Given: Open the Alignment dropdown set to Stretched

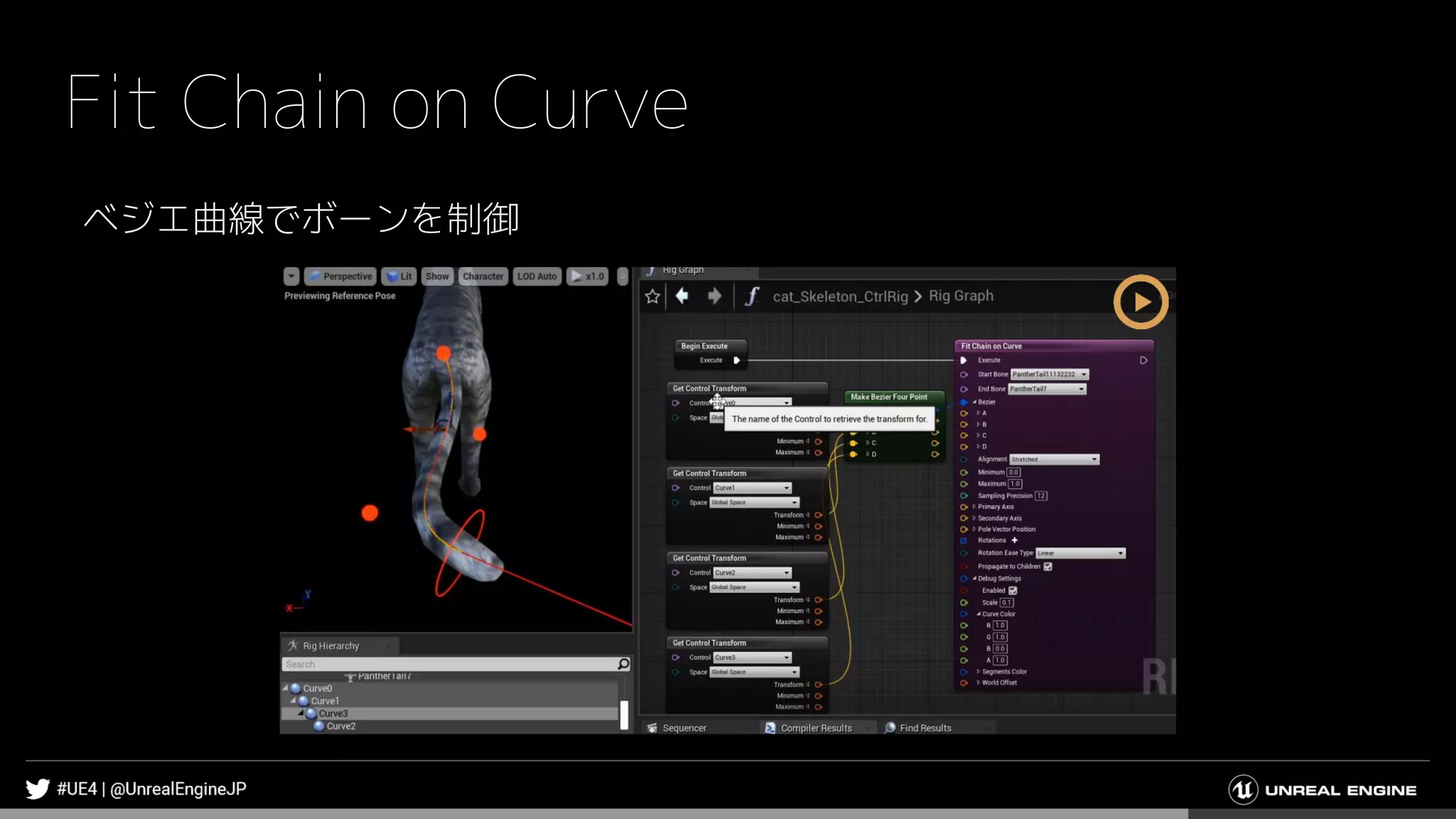Looking at the screenshot, I should 1054,459.
